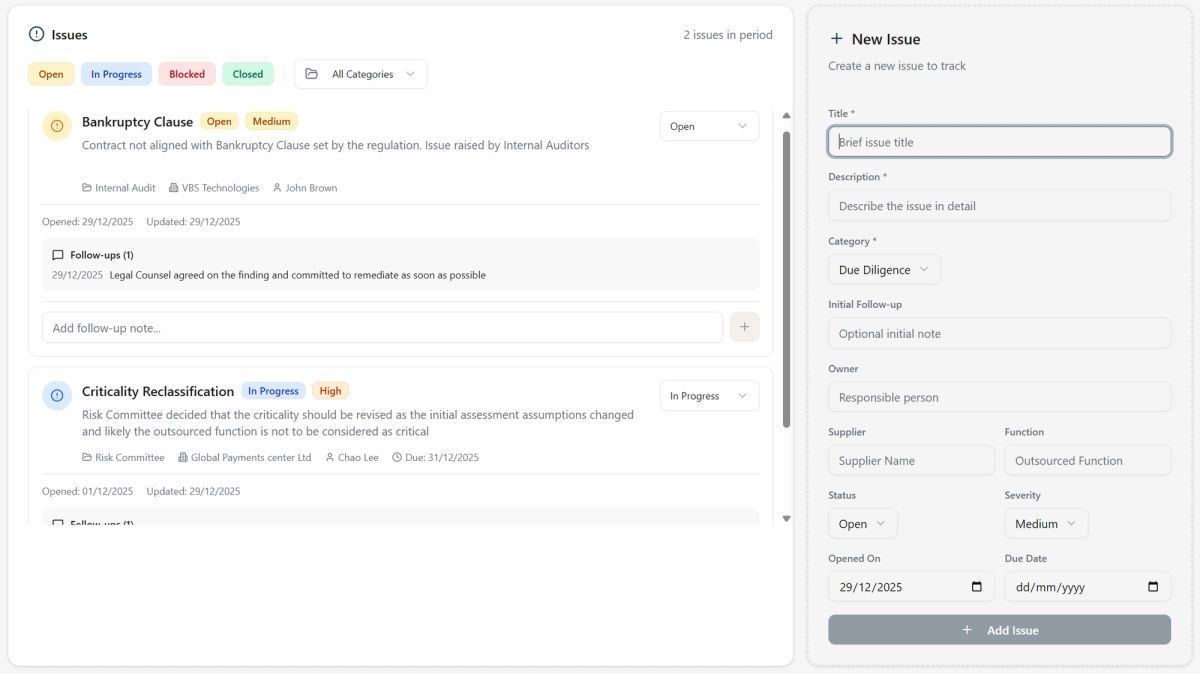Click the Brief issue title input field
The height and width of the screenshot is (674, 1200).
(x=999, y=142)
